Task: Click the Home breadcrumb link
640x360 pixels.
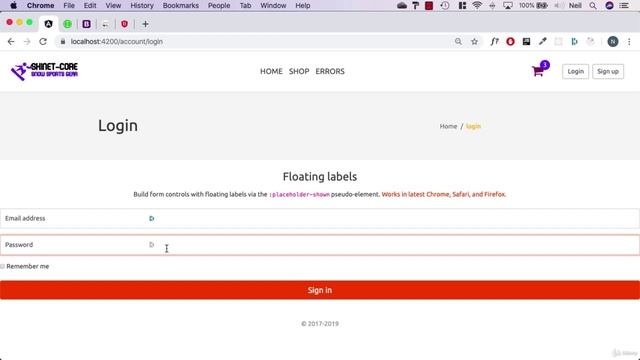Action: point(448,127)
